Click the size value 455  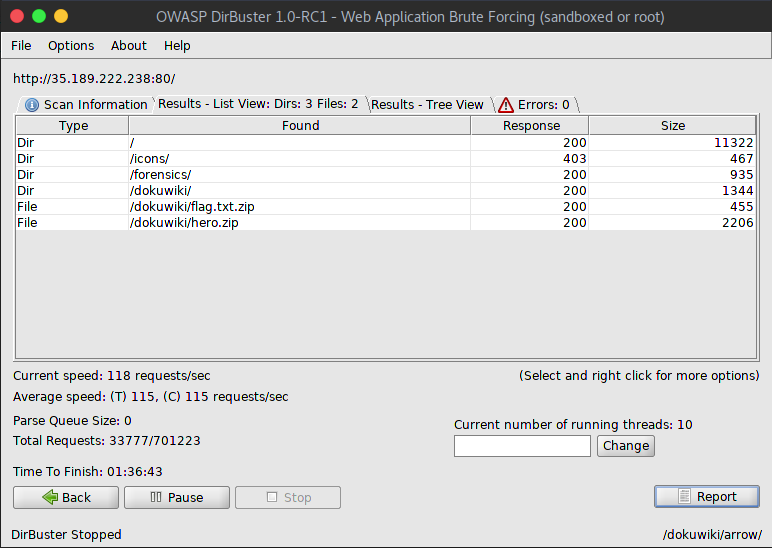[741, 207]
